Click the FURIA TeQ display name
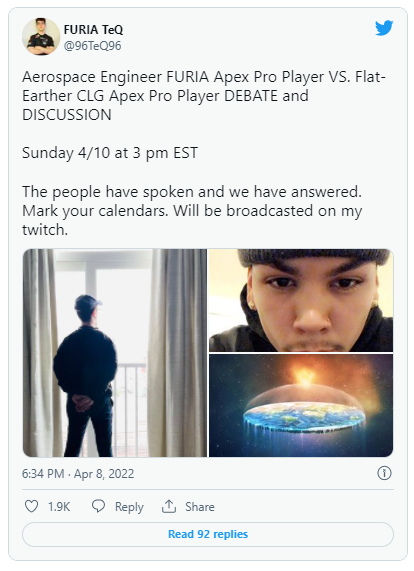The width and height of the screenshot is (414, 571). 93,29
